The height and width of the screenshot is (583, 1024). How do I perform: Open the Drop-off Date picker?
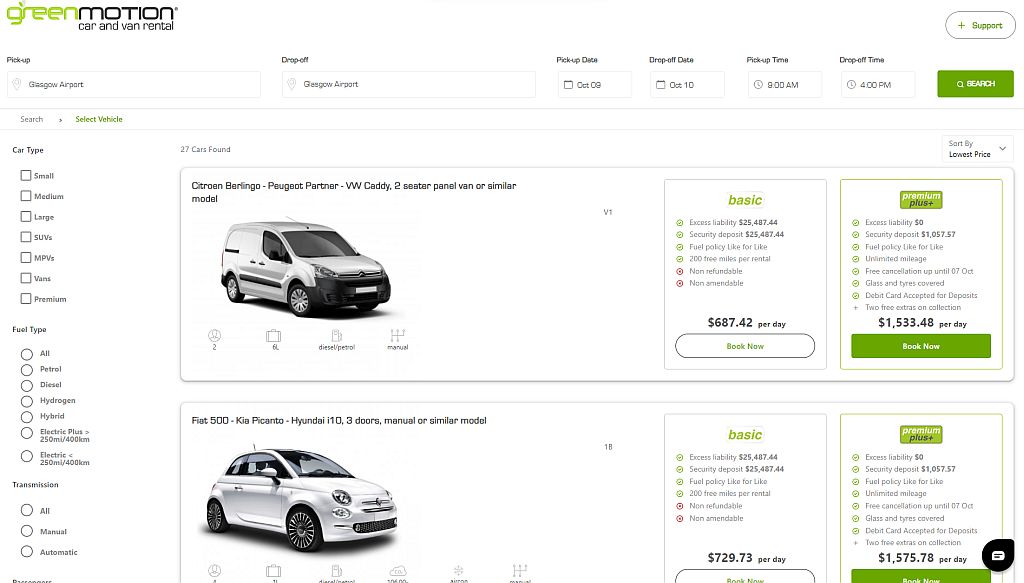(662, 84)
